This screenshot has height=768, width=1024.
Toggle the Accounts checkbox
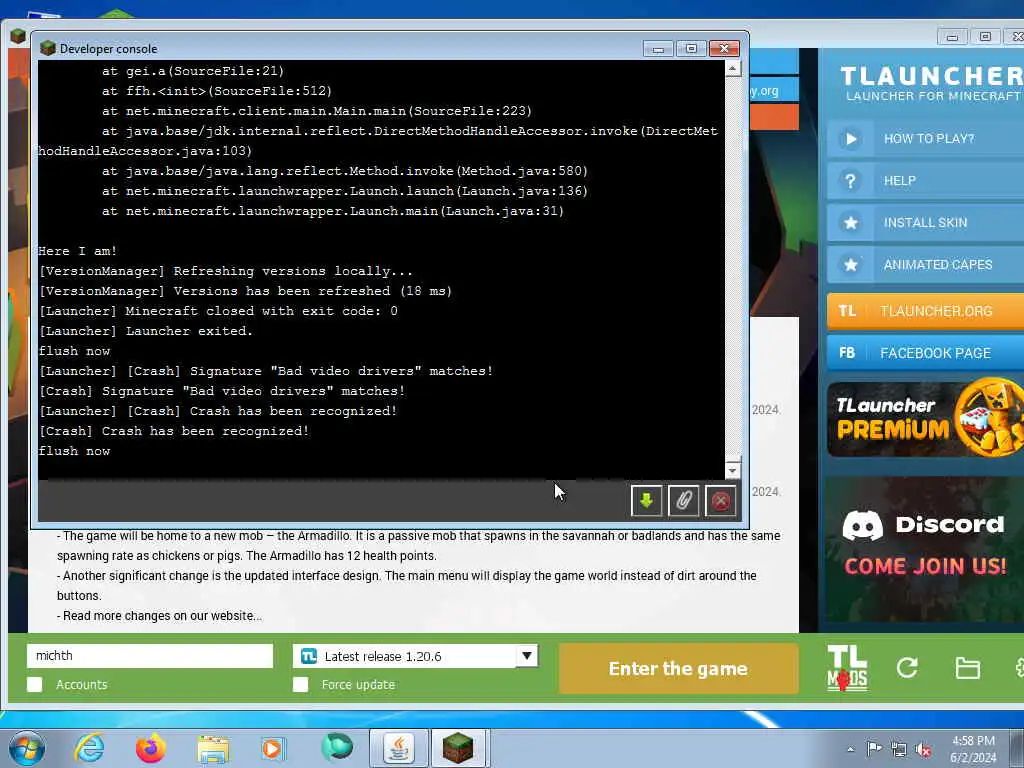coord(35,684)
